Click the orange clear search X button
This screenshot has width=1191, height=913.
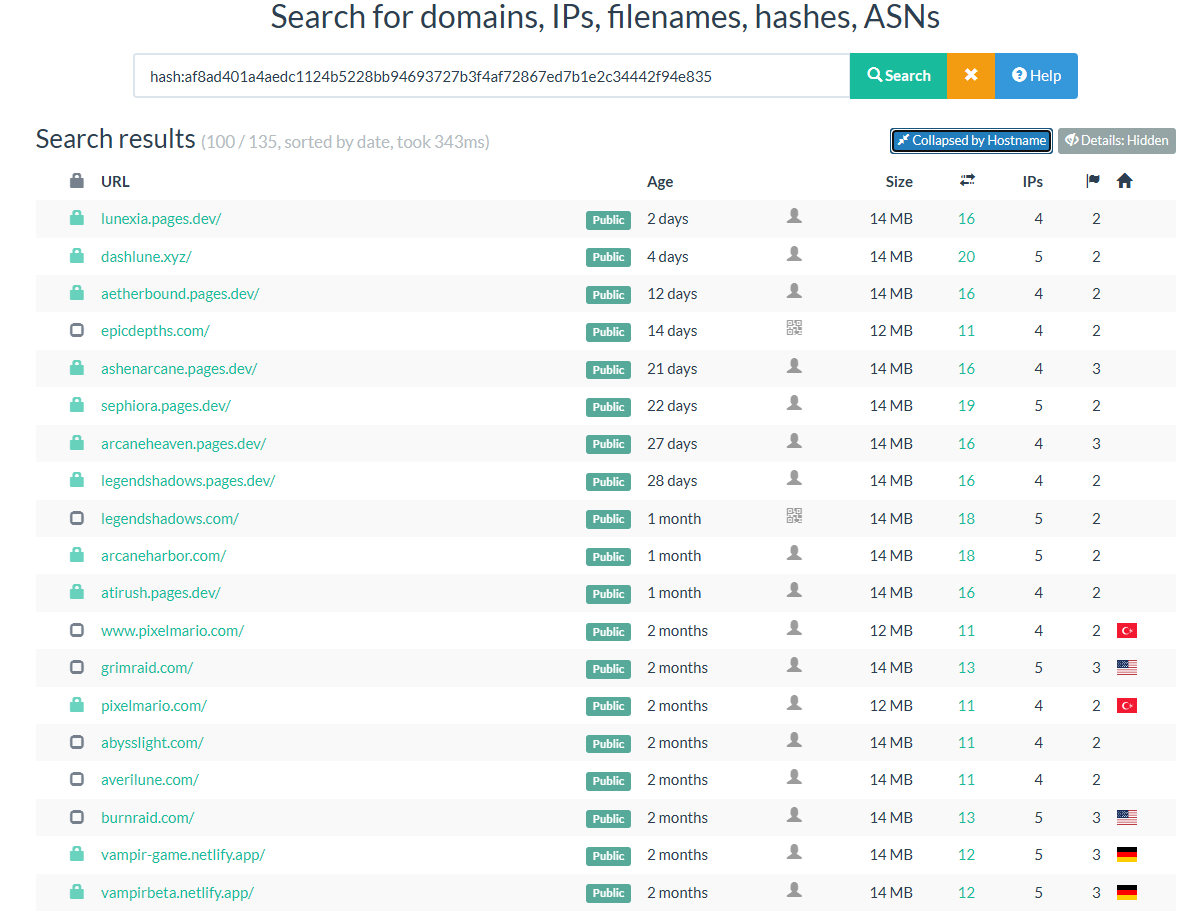970,76
